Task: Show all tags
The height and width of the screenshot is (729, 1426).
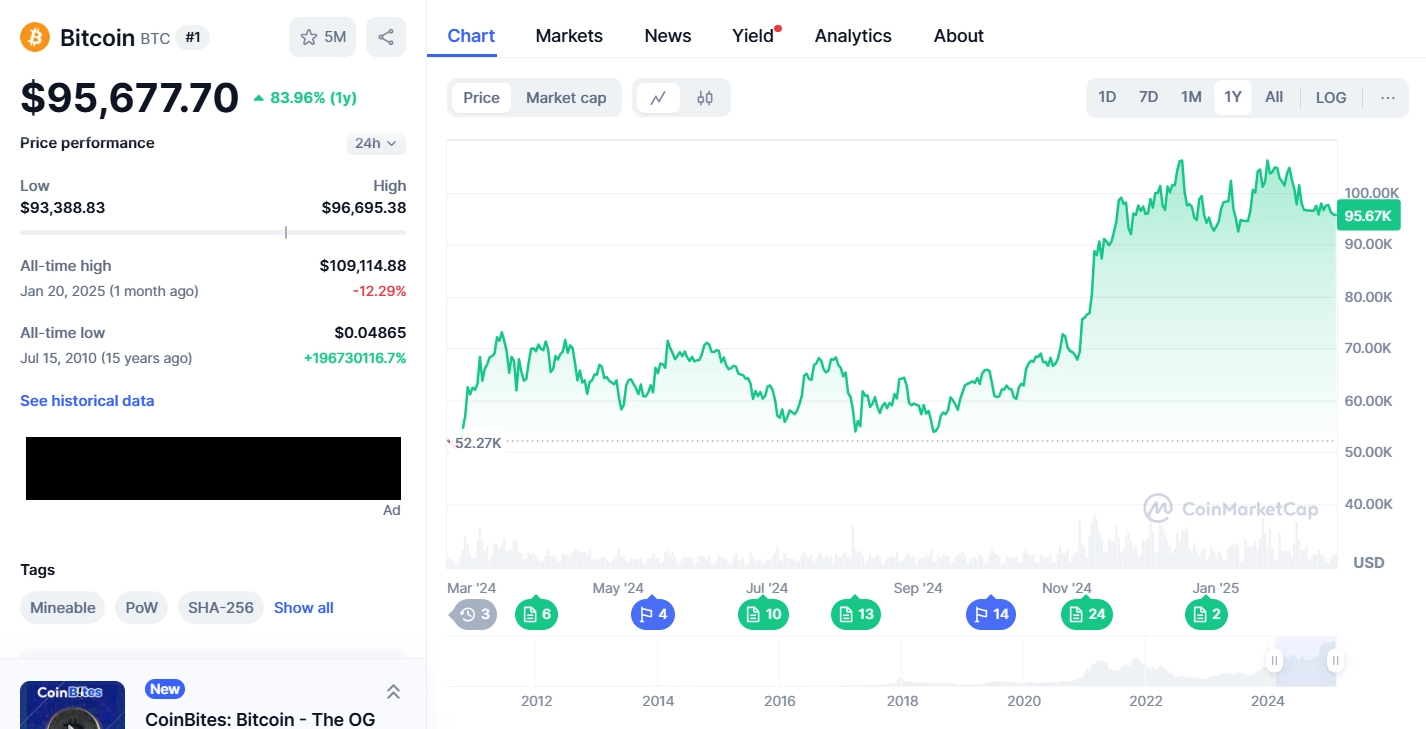Action: tap(304, 608)
